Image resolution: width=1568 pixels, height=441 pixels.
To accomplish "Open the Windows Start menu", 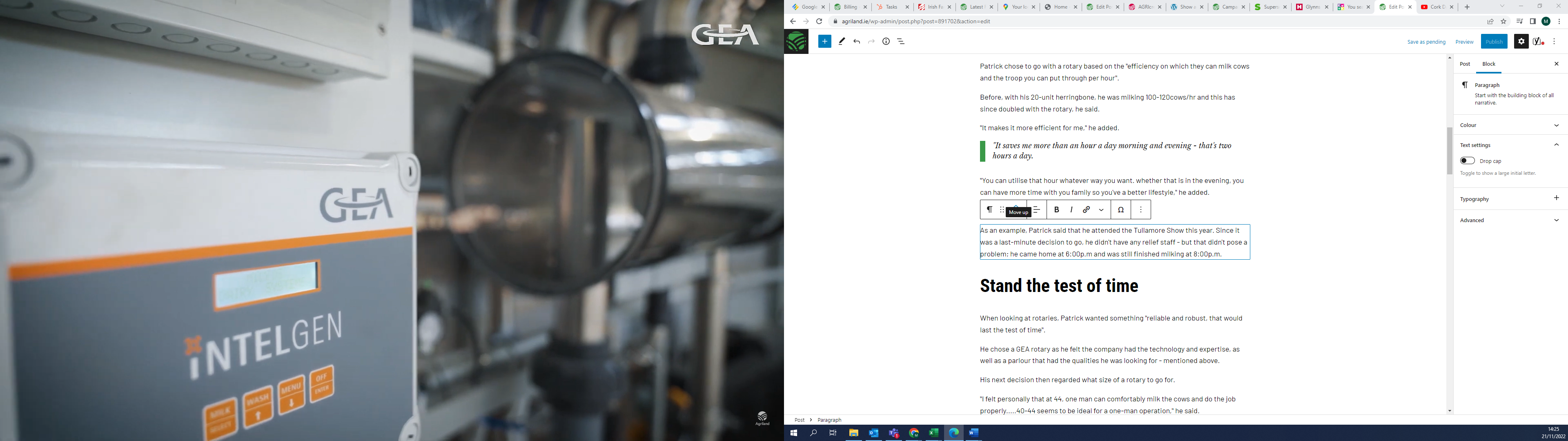I will click(x=793, y=433).
